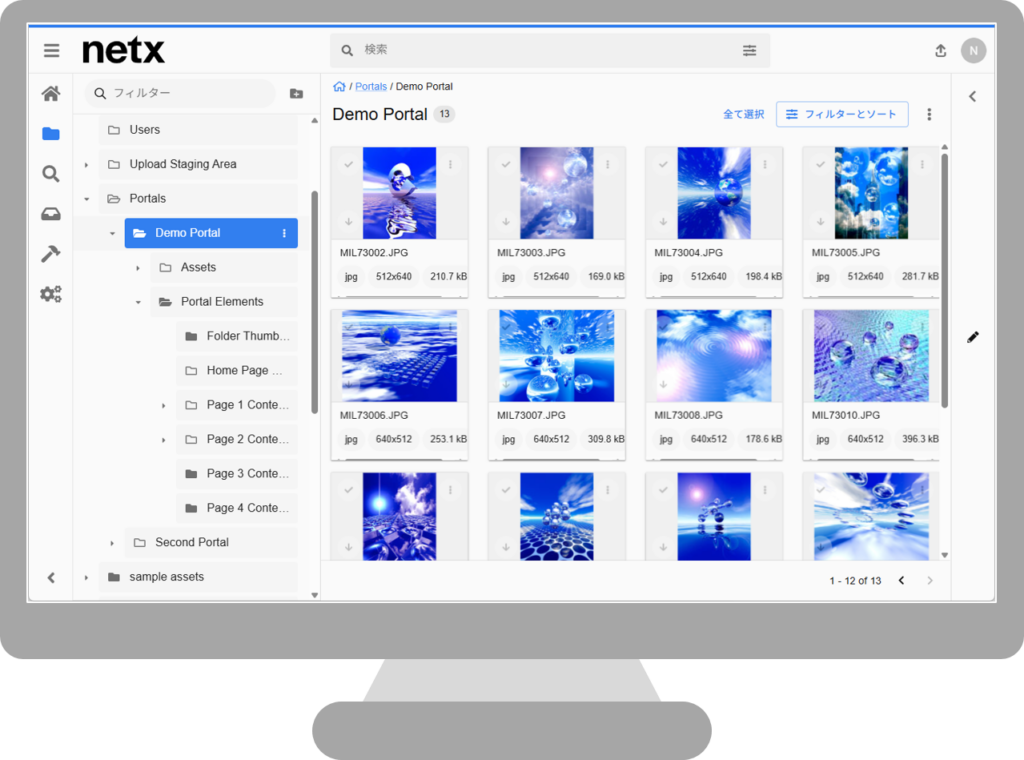Collapse the Portal Elements folder
The width and height of the screenshot is (1024, 760).
[x=138, y=302]
